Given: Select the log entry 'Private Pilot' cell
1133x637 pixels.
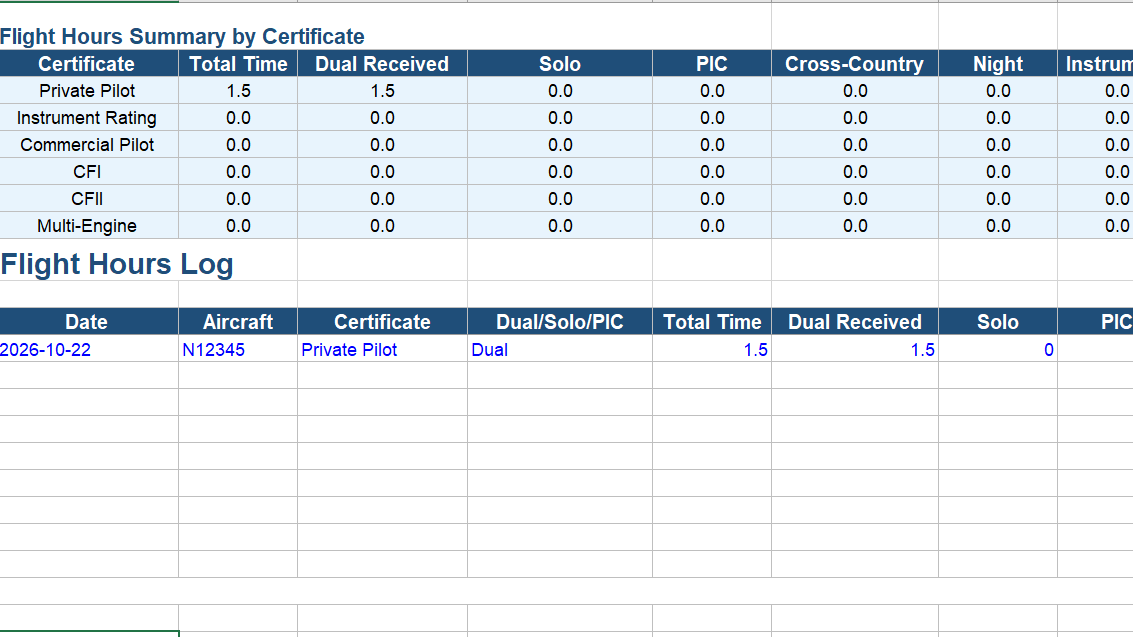Looking at the screenshot, I should tap(382, 349).
